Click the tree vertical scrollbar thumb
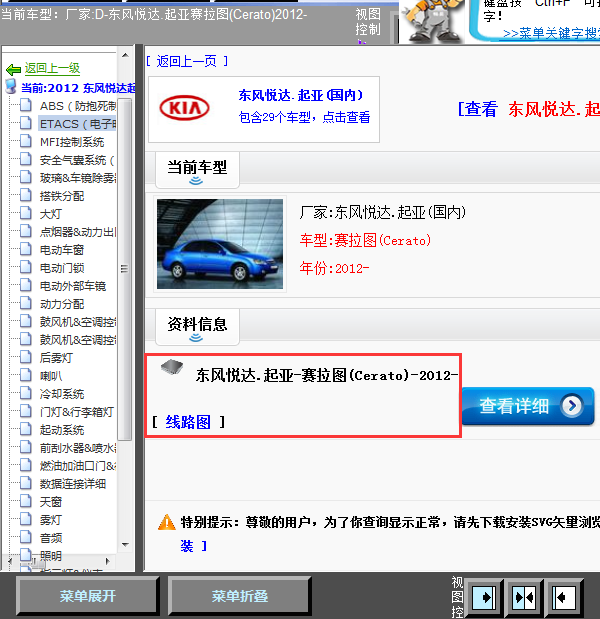This screenshot has height=619, width=600. click(x=125, y=269)
